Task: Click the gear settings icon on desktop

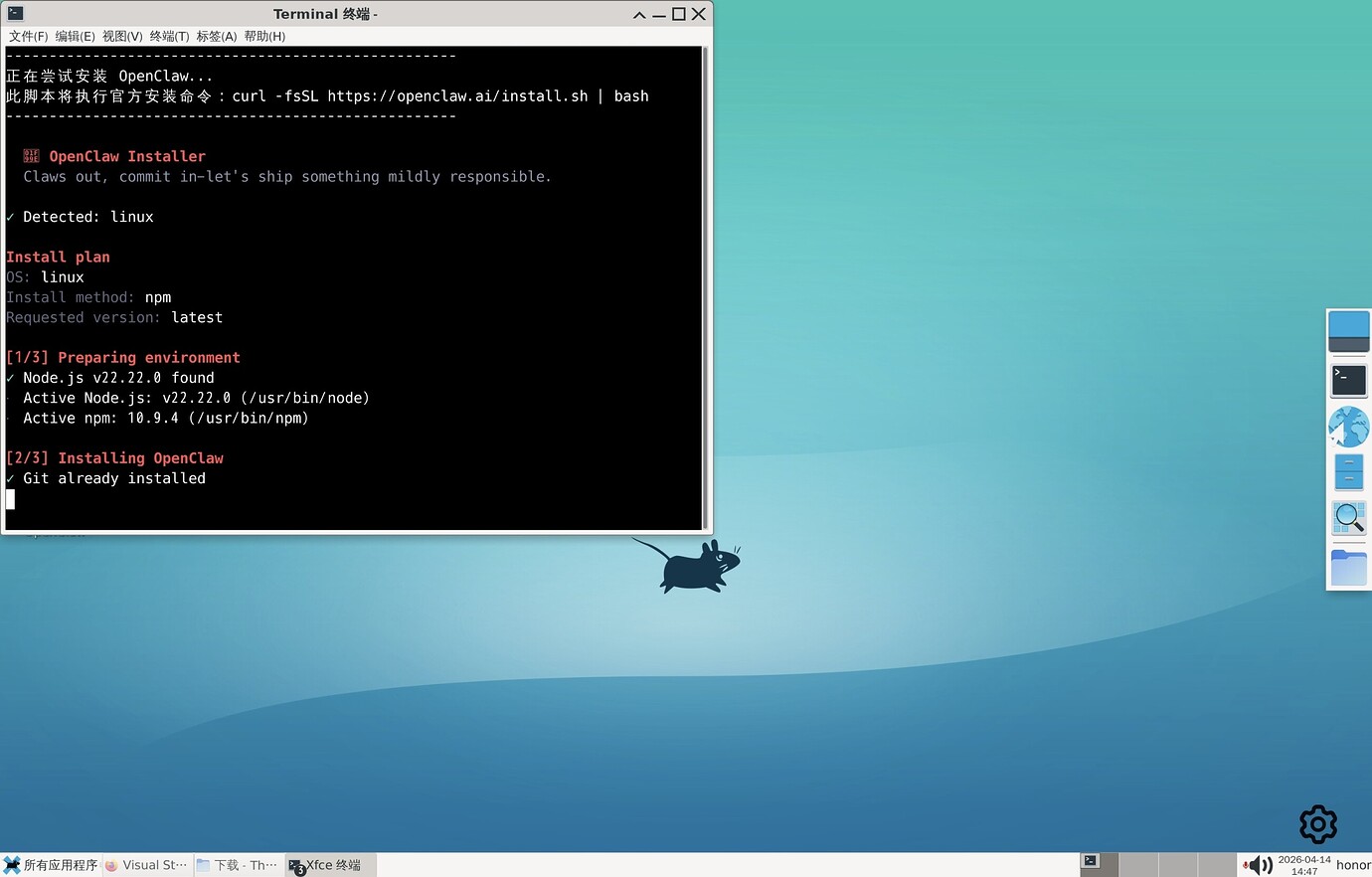Action: [1318, 824]
